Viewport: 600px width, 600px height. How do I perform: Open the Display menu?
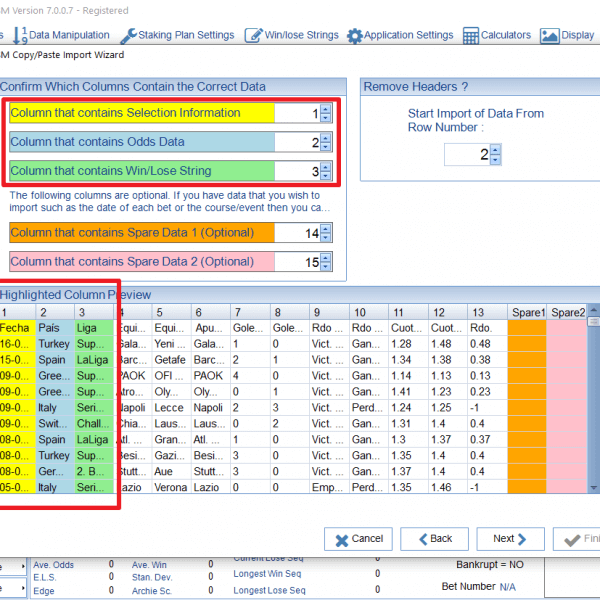(567, 36)
